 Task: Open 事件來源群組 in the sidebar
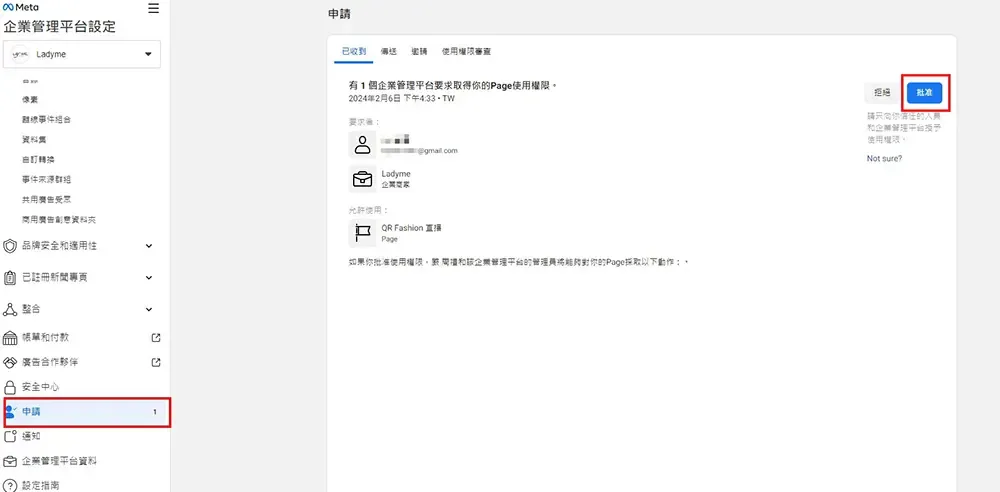point(46,179)
